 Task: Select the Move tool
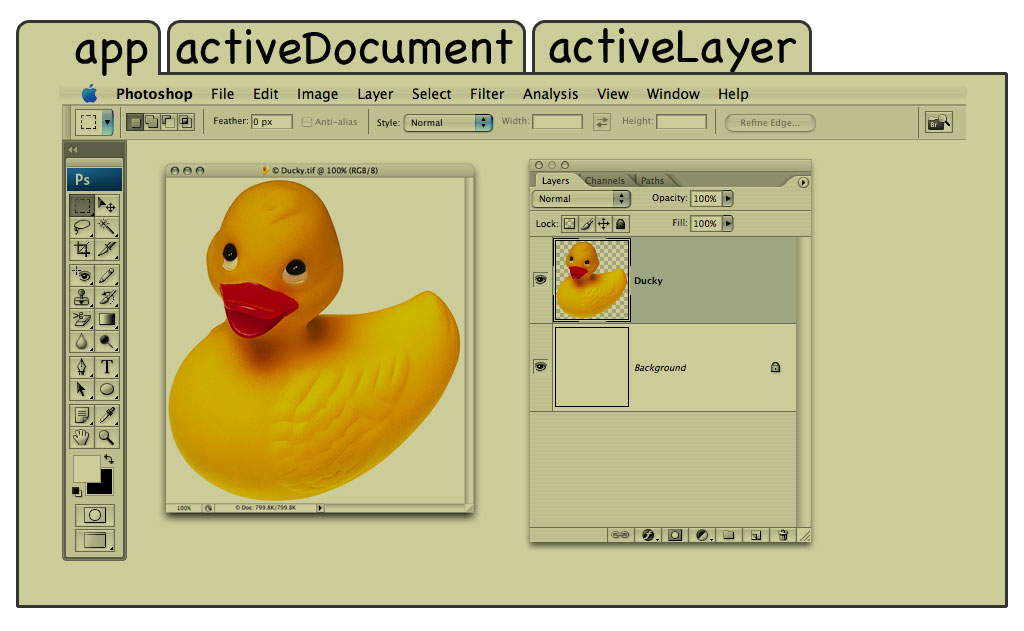coord(106,206)
